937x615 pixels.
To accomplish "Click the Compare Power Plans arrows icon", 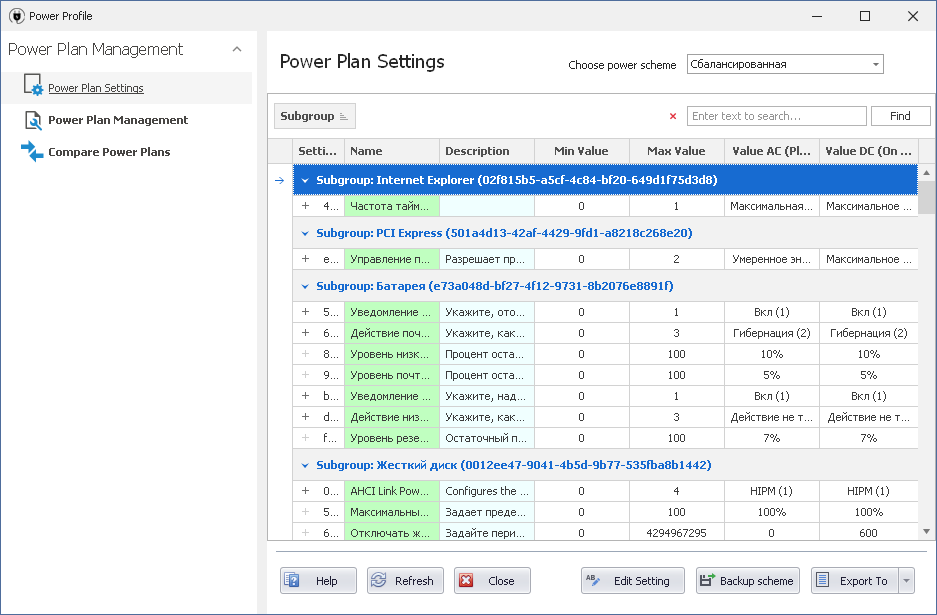I will pos(32,152).
